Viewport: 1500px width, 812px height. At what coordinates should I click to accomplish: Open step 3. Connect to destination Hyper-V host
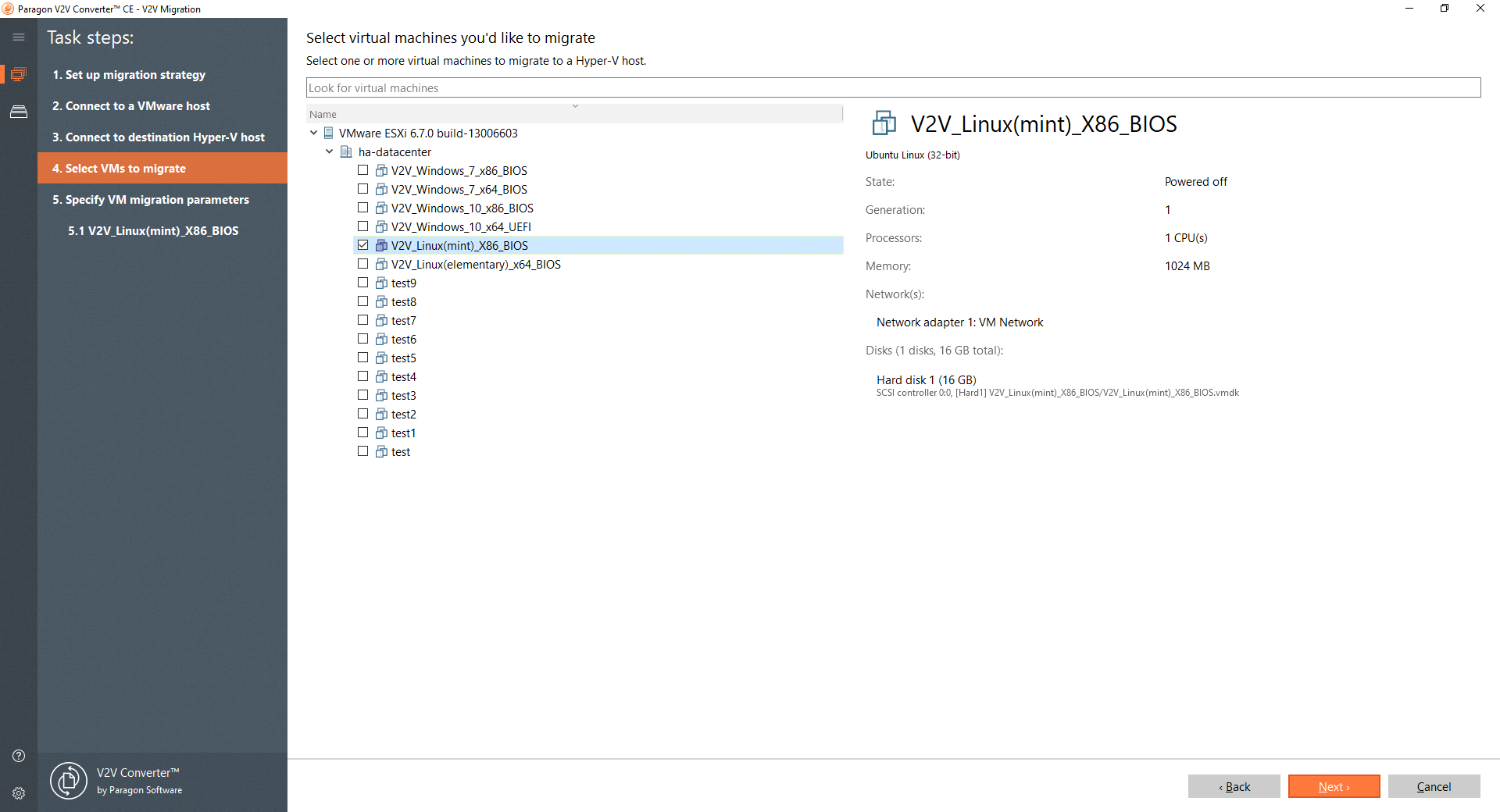159,137
